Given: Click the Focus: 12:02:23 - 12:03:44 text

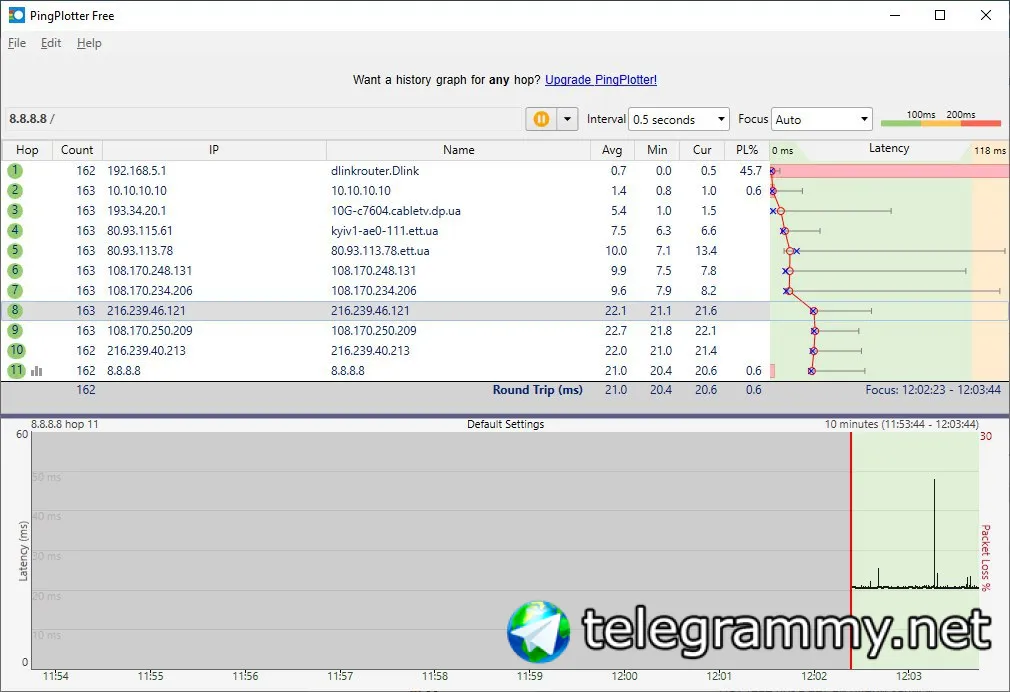Looking at the screenshot, I should click(933, 390).
